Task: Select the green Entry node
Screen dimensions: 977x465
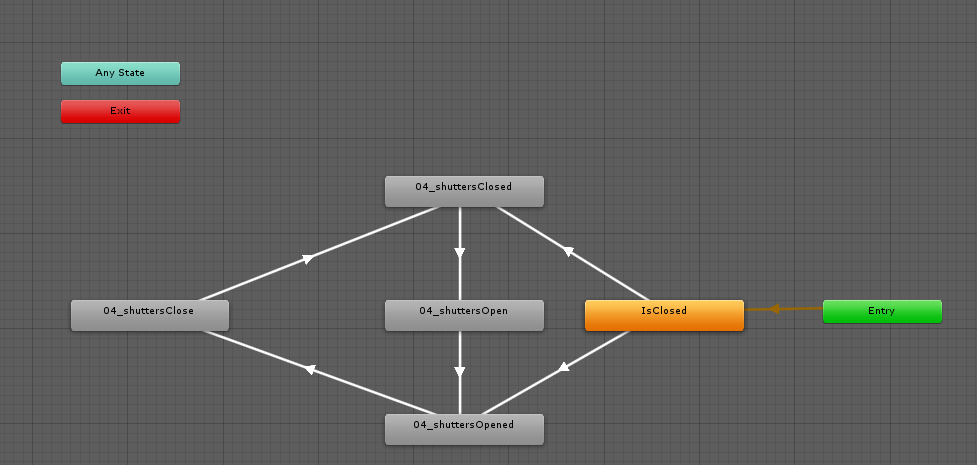Action: pyautogui.click(x=882, y=311)
